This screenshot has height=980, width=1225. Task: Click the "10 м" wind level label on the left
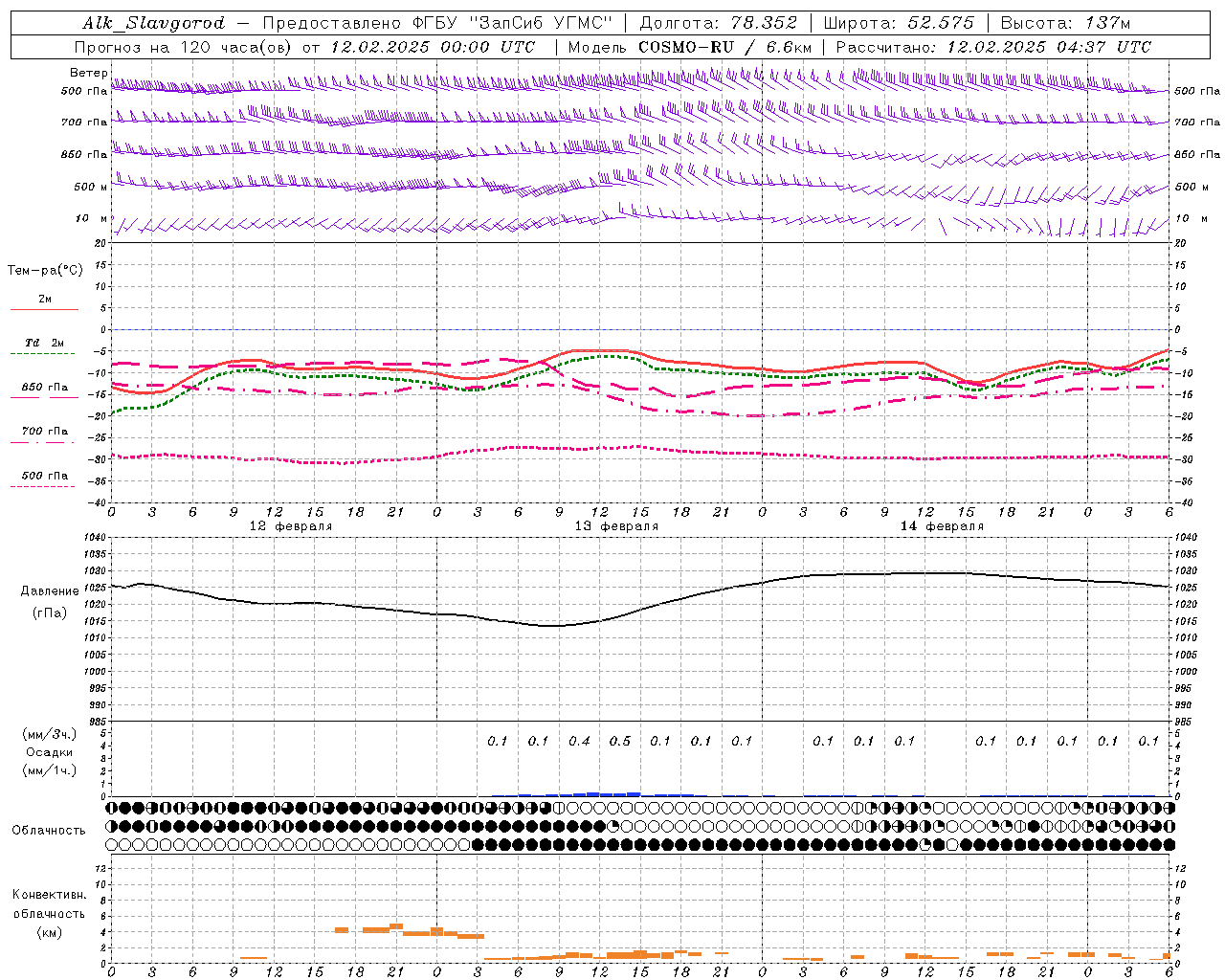(x=91, y=219)
